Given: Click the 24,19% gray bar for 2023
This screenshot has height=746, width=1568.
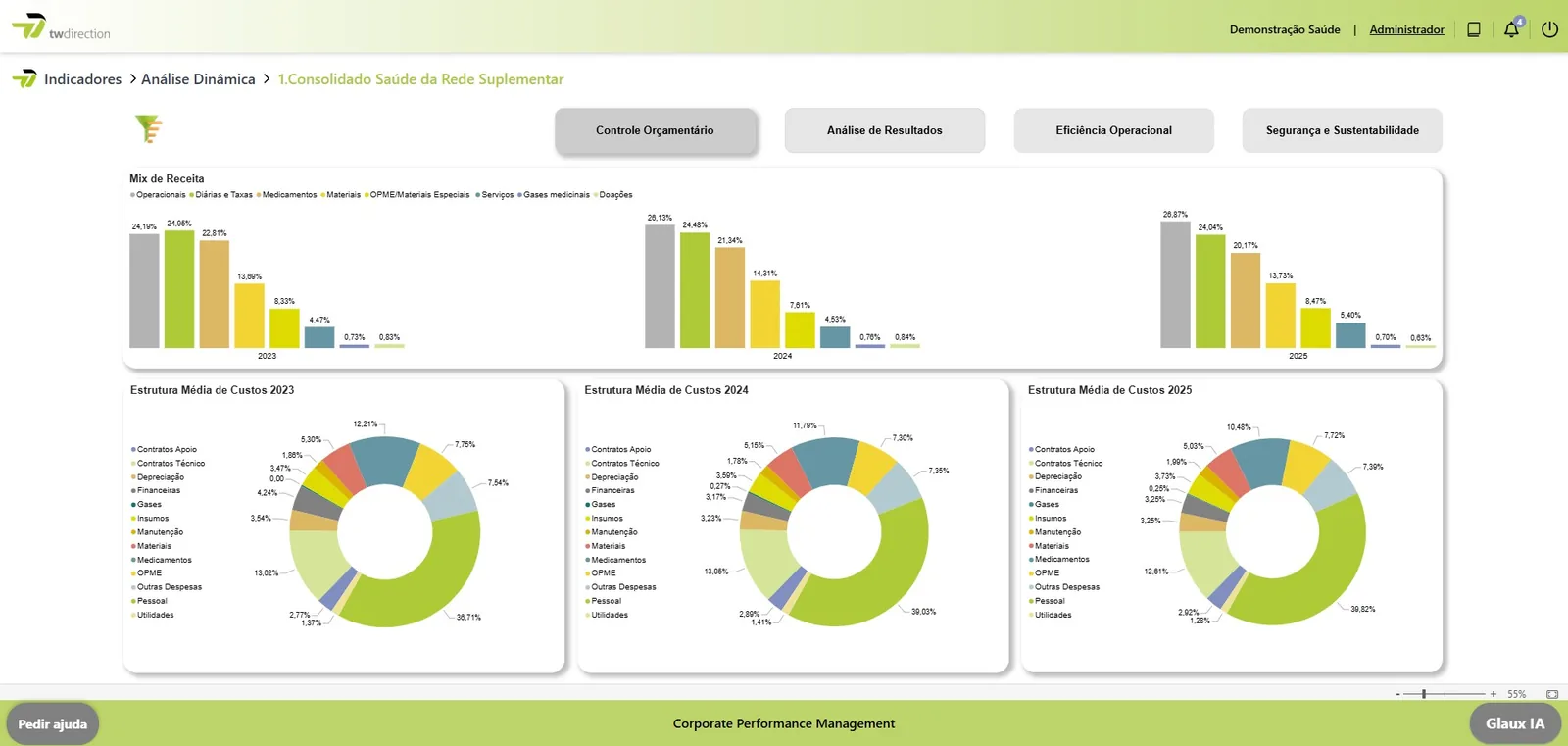Looking at the screenshot, I should 144,290.
